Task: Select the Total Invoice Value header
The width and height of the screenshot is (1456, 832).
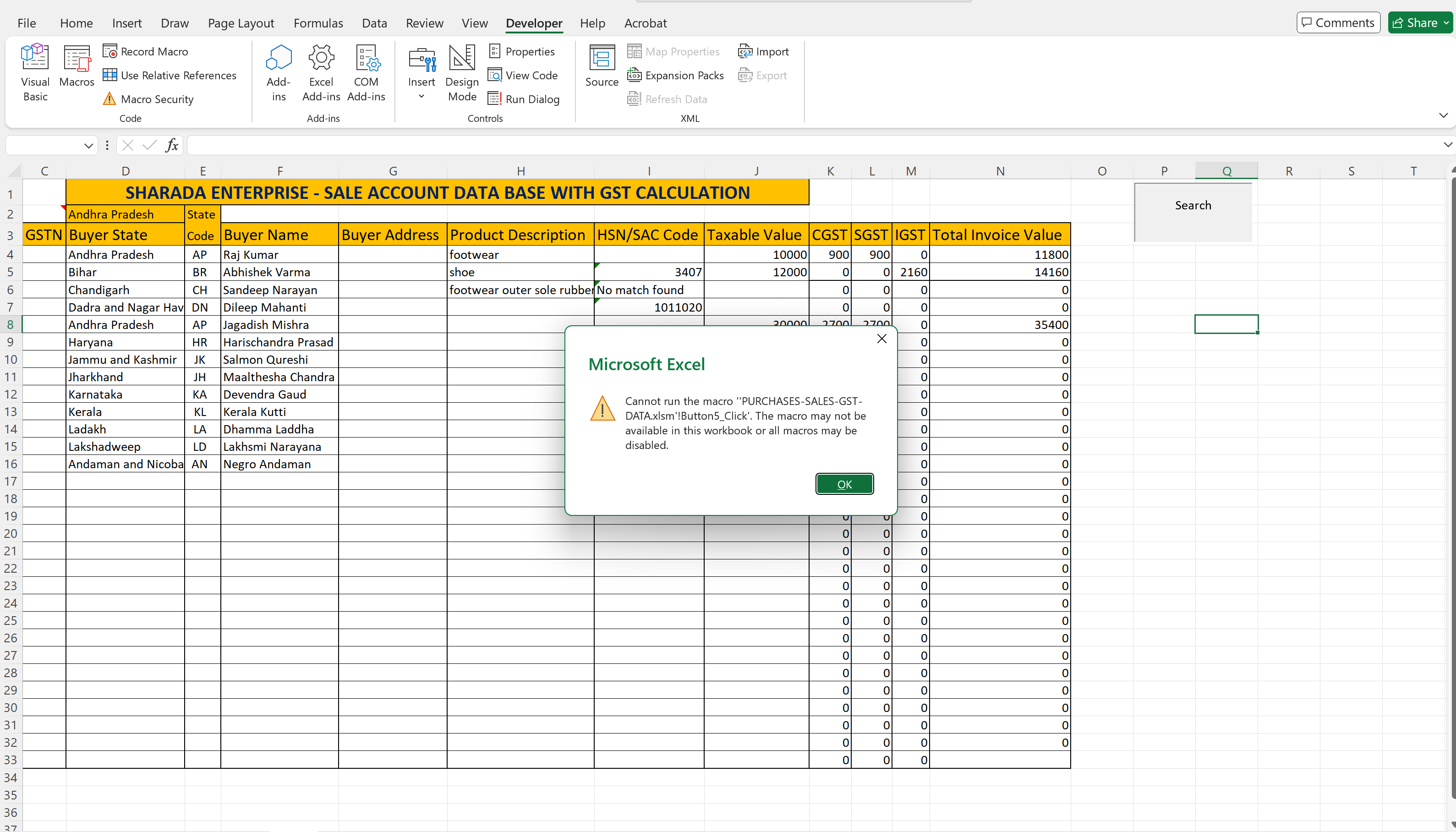Action: coord(1000,235)
